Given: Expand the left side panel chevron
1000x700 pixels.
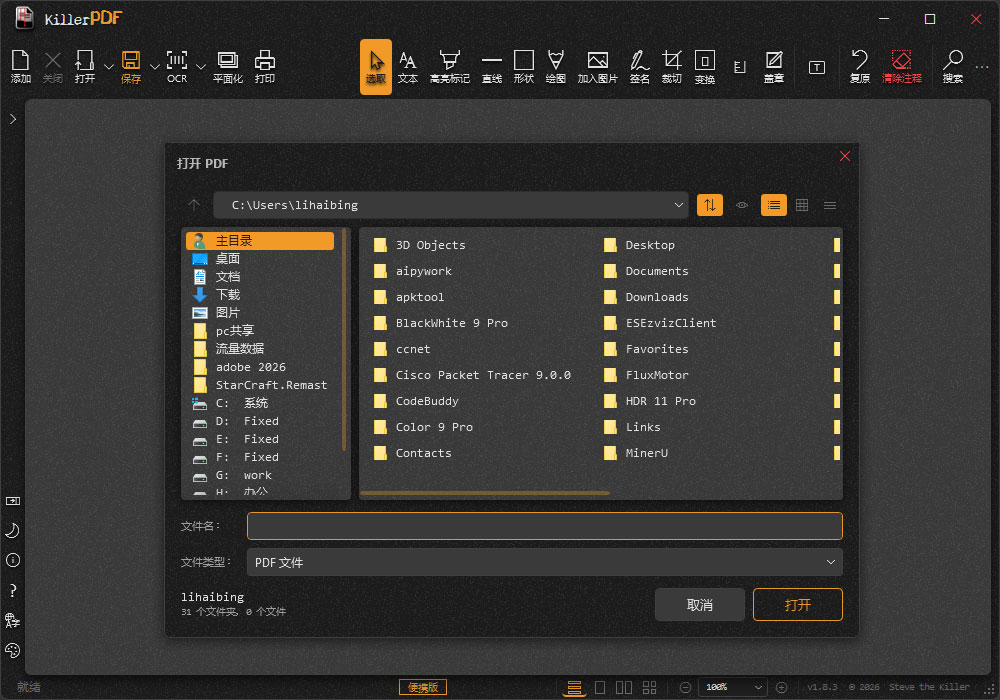Looking at the screenshot, I should click(13, 119).
